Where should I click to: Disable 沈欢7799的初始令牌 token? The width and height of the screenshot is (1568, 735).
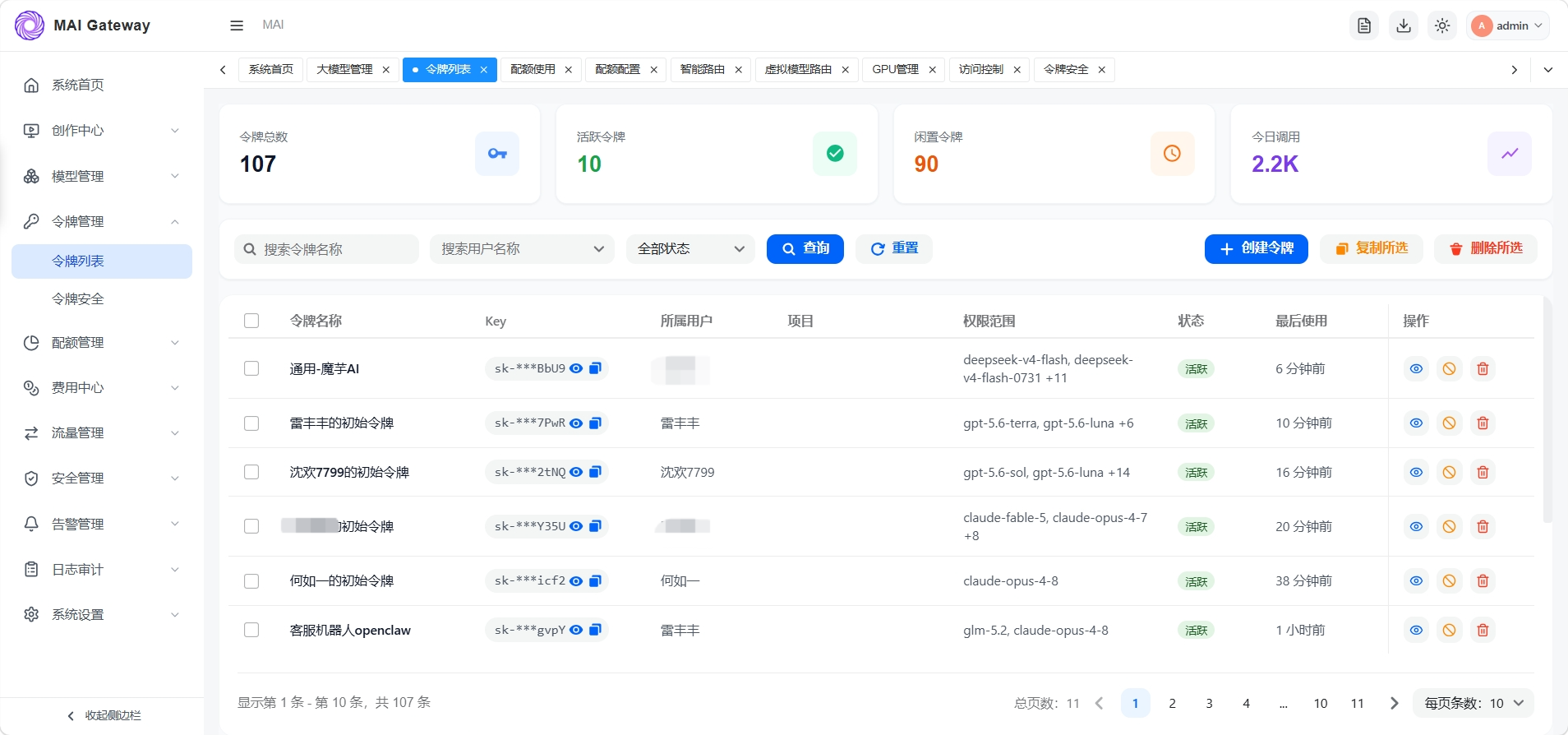1450,473
